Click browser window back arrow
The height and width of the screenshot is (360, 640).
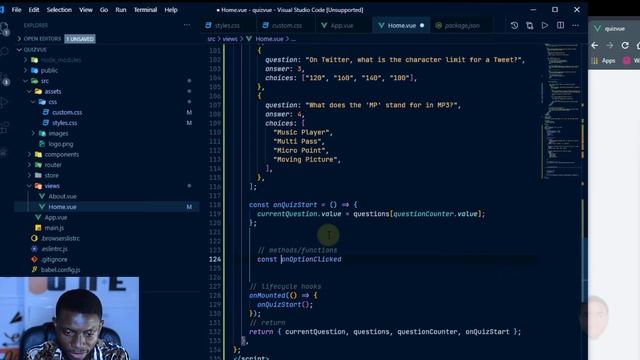[x=595, y=45]
